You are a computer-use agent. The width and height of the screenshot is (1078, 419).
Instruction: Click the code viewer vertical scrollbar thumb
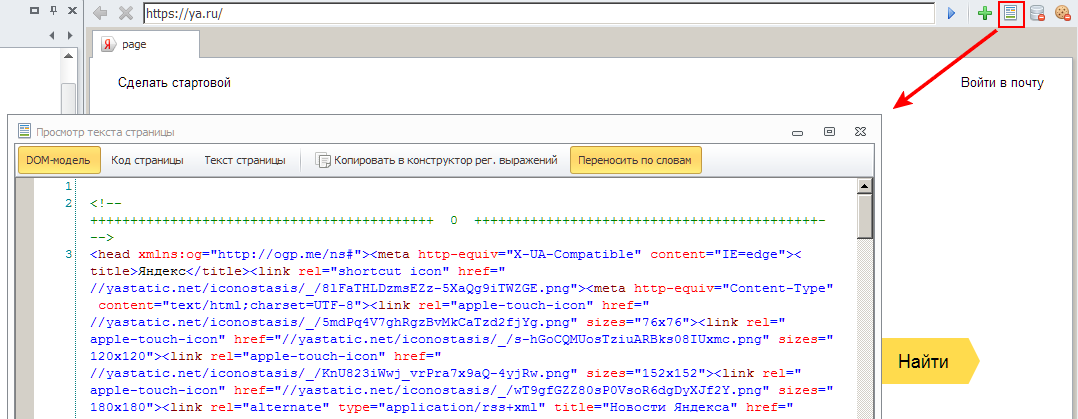[864, 217]
